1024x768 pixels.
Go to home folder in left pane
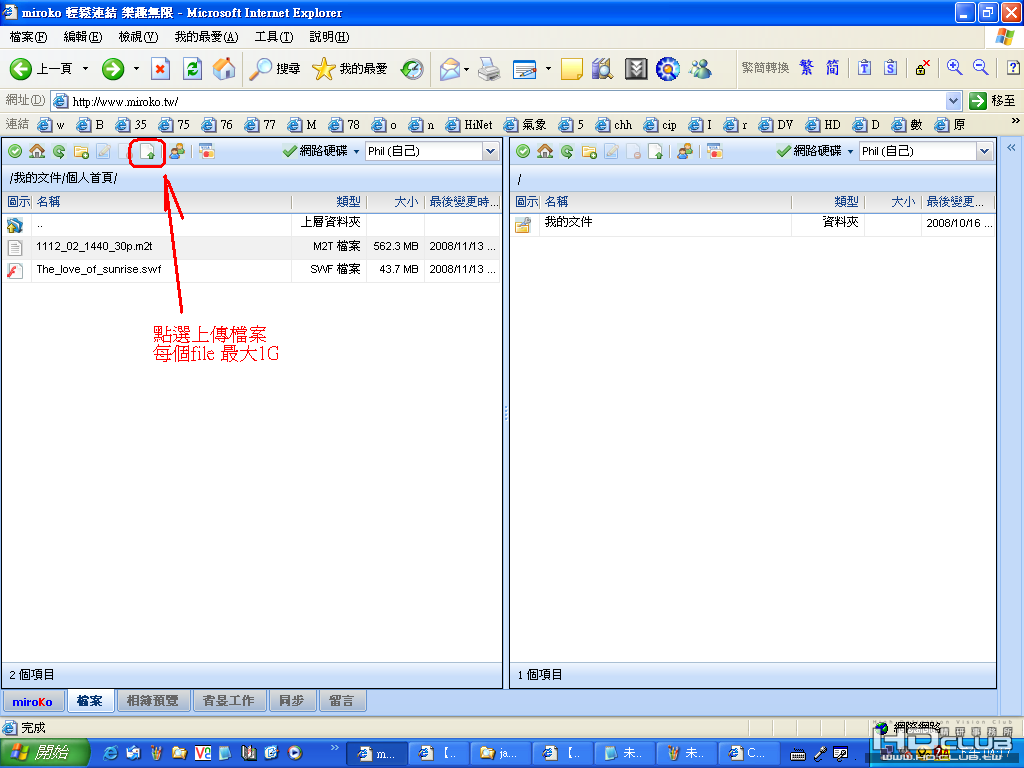click(x=37, y=152)
